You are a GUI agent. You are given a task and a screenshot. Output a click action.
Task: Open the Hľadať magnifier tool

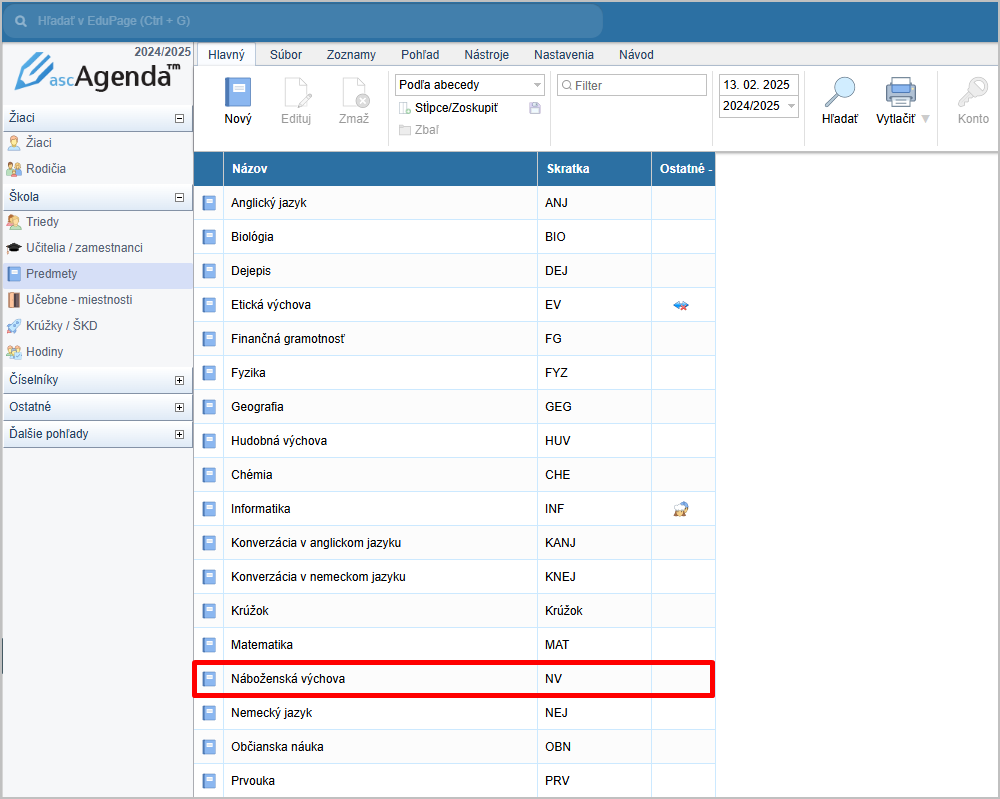coord(839,92)
